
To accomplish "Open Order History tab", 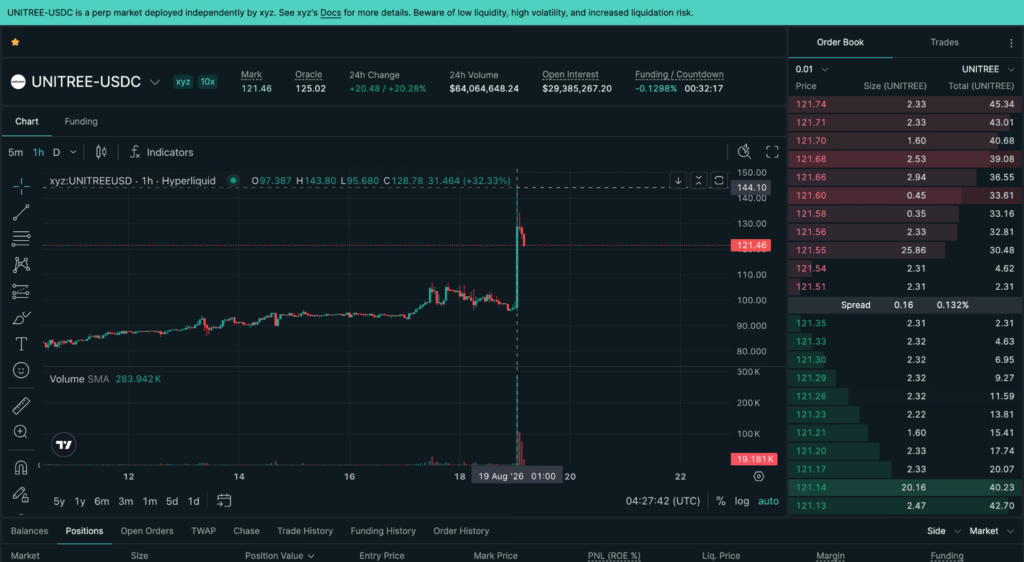I will [461, 531].
